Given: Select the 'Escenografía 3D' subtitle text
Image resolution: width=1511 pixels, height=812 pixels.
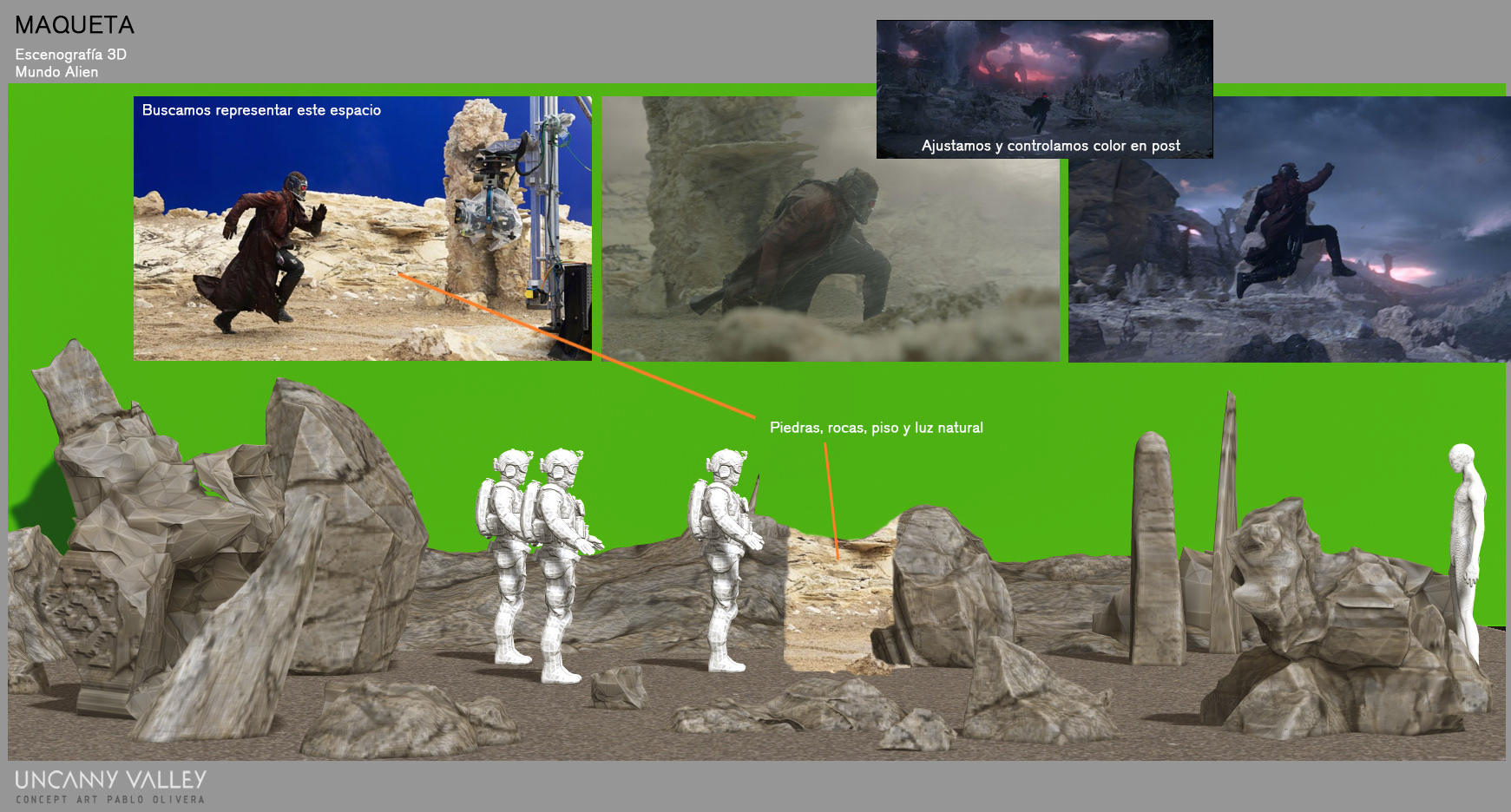Looking at the screenshot, I should click(70, 54).
